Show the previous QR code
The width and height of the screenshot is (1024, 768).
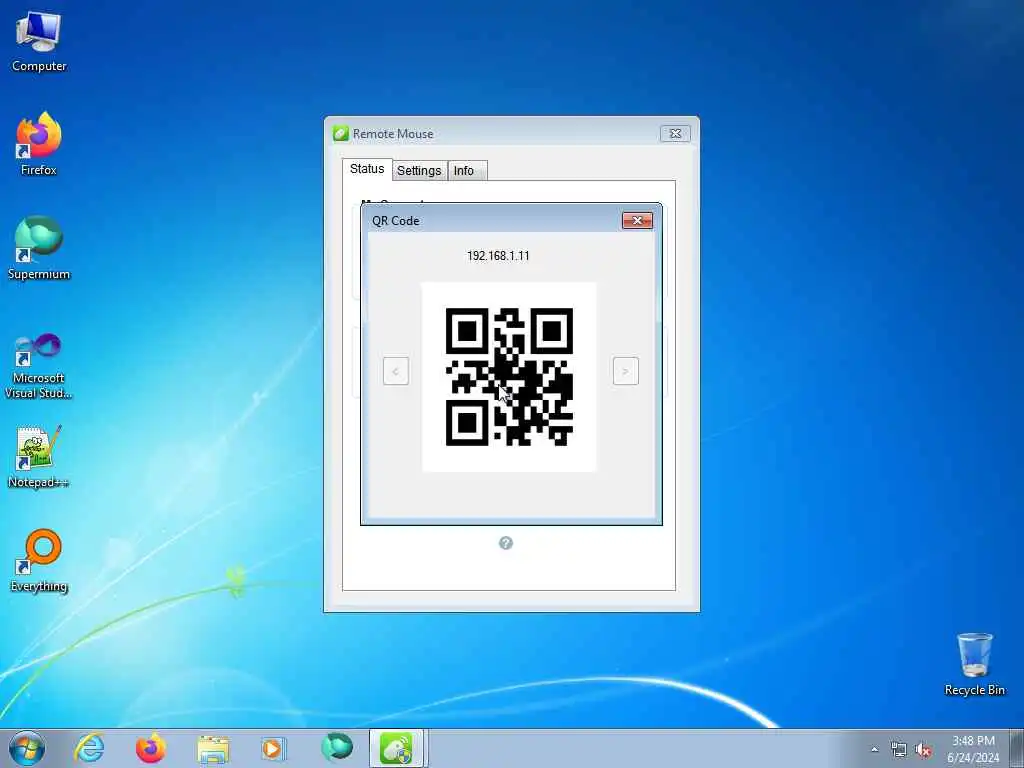pos(396,371)
